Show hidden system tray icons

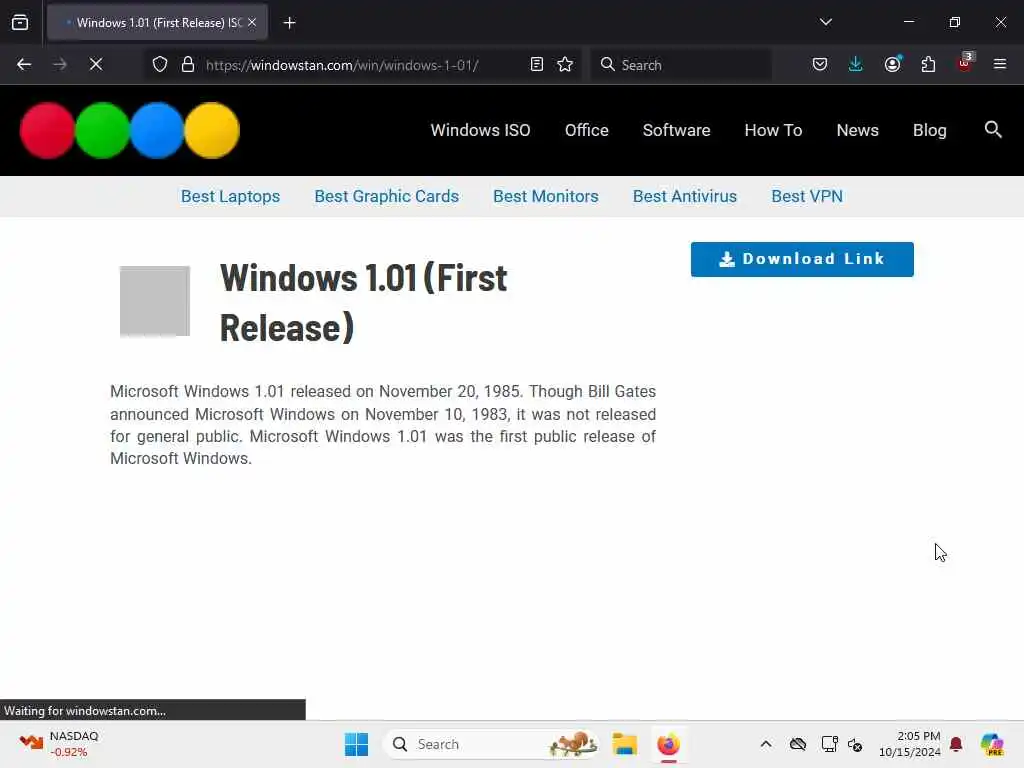coord(765,744)
